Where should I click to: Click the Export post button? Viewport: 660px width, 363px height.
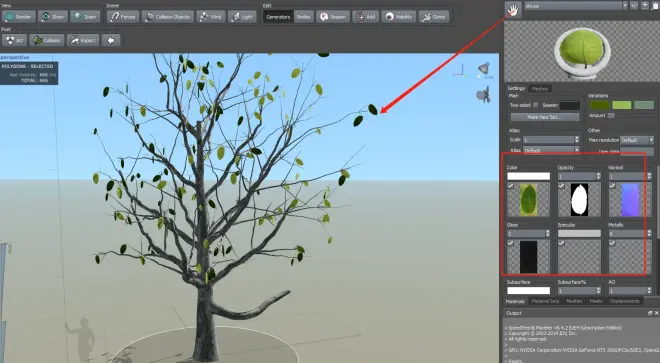(x=83, y=40)
